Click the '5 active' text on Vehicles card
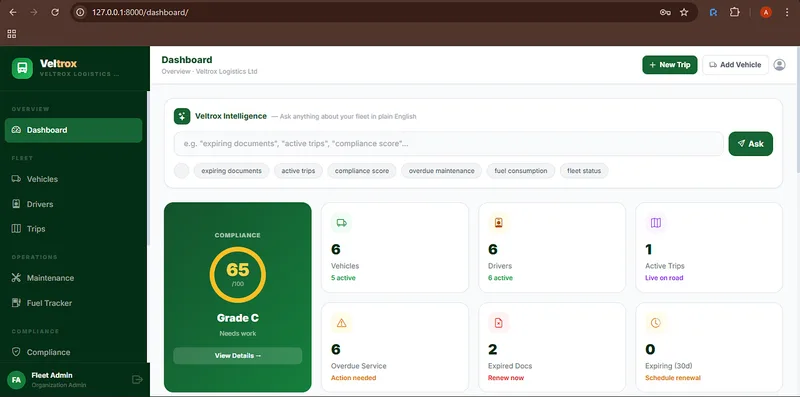Viewport: 800px width, 397px height. click(343, 278)
